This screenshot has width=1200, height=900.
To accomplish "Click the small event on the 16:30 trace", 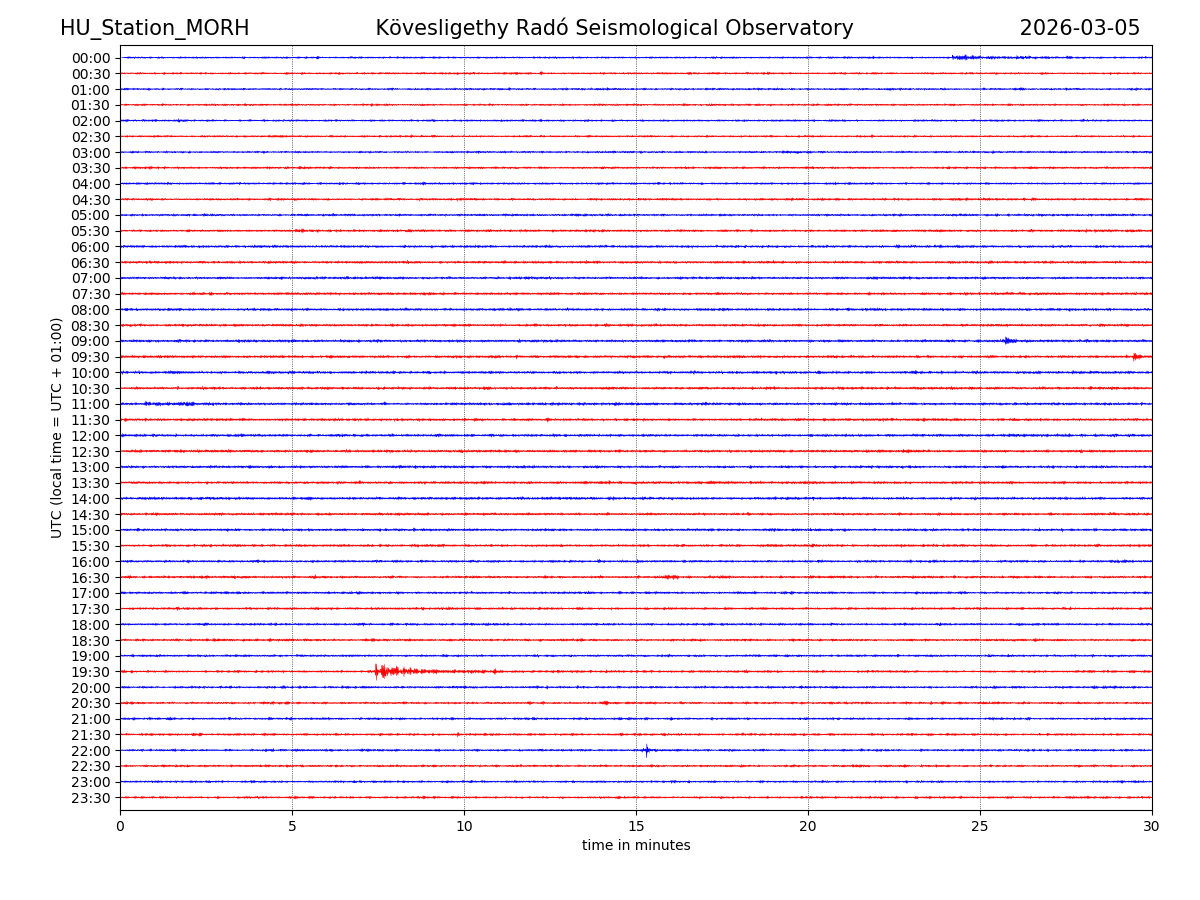I will pyautogui.click(x=669, y=577).
